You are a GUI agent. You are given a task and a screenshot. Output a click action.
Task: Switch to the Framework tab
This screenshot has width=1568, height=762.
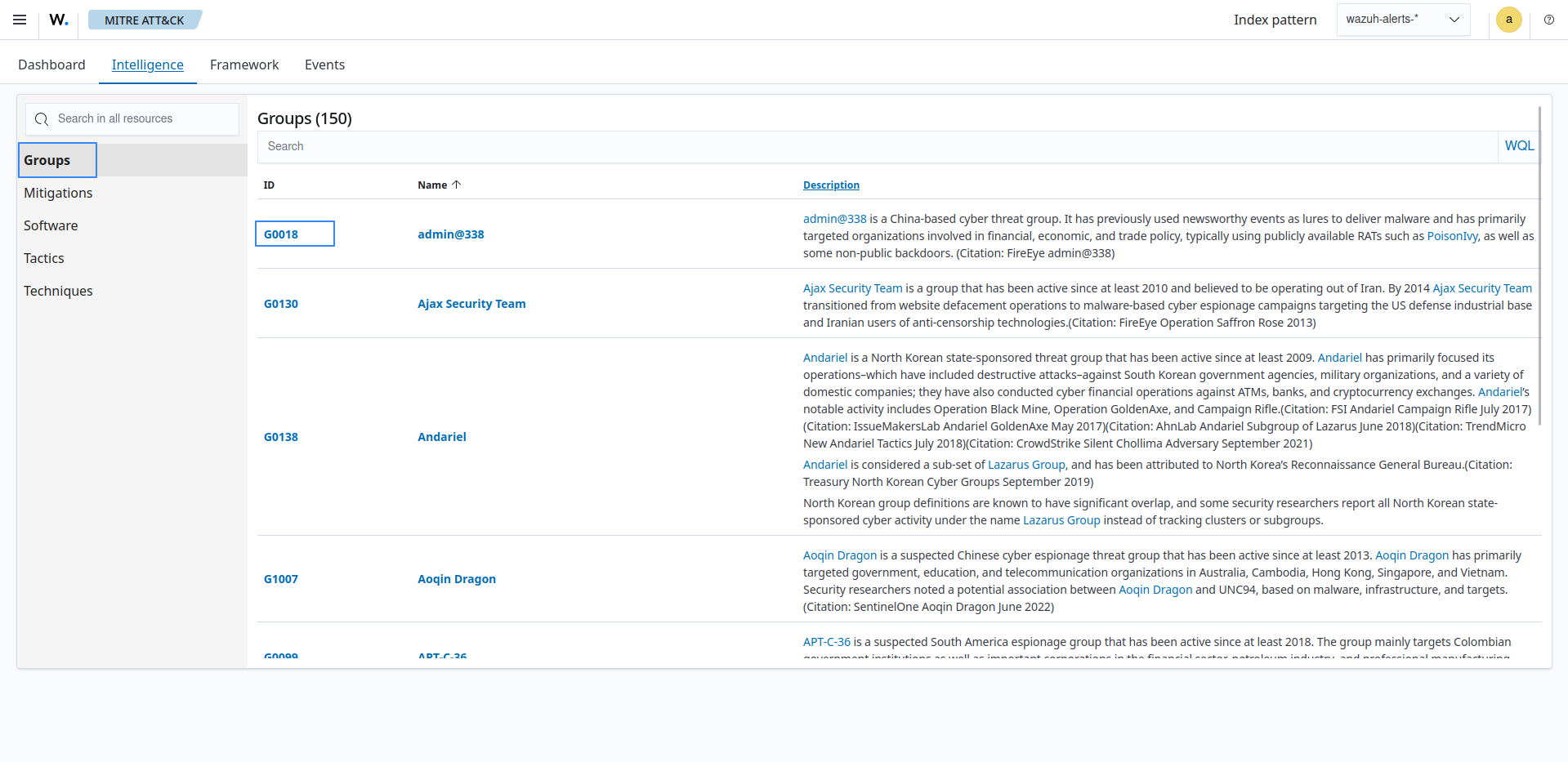(x=243, y=65)
